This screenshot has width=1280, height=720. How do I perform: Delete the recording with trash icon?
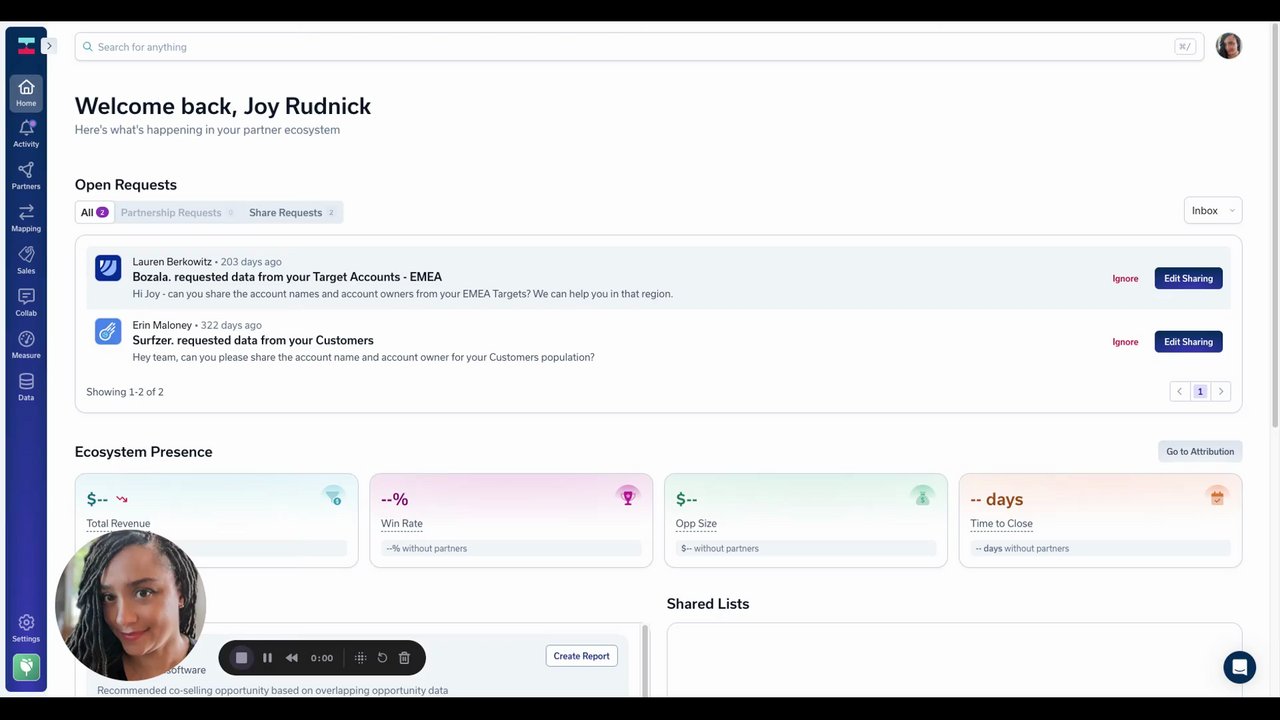(404, 658)
